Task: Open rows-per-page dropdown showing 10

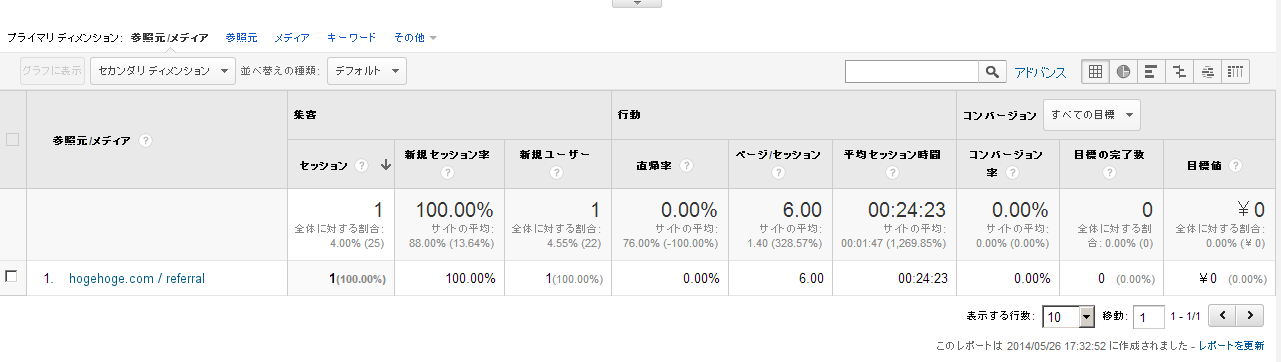Action: coord(1070,316)
